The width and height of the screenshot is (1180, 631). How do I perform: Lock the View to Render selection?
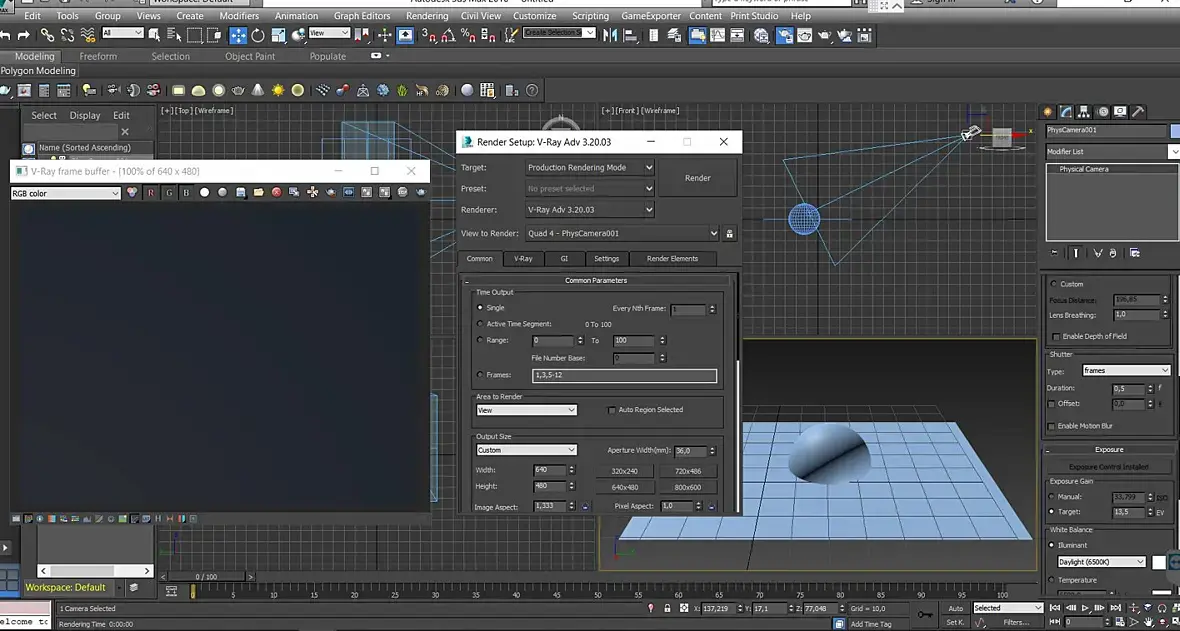pyautogui.click(x=729, y=234)
